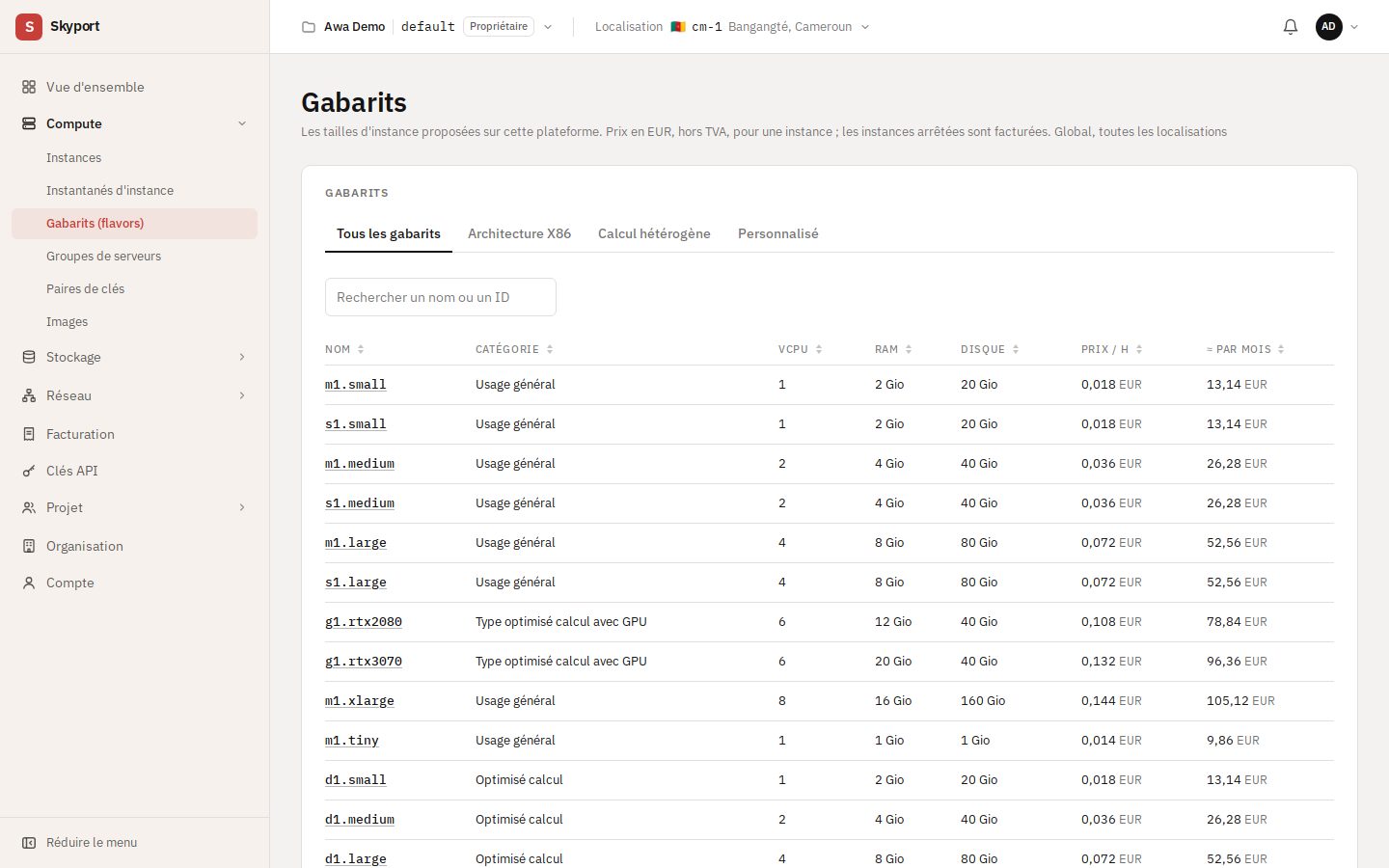Click the Clés API key icon

(x=29, y=471)
